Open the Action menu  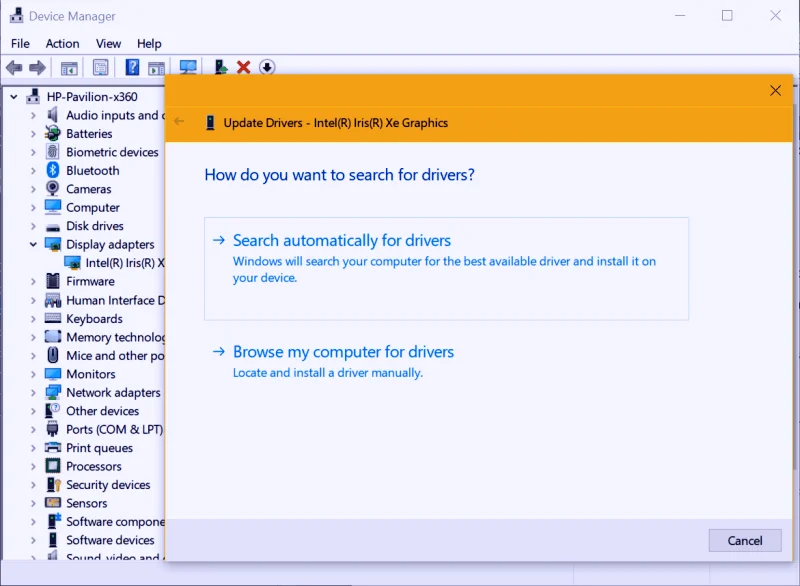click(62, 43)
